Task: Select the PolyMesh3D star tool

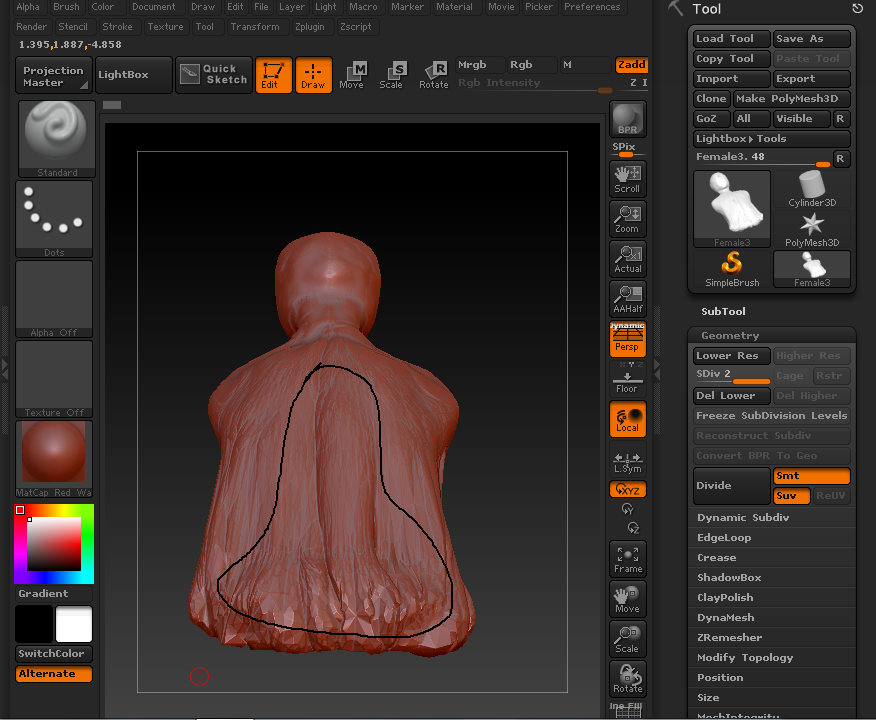Action: pyautogui.click(x=812, y=230)
